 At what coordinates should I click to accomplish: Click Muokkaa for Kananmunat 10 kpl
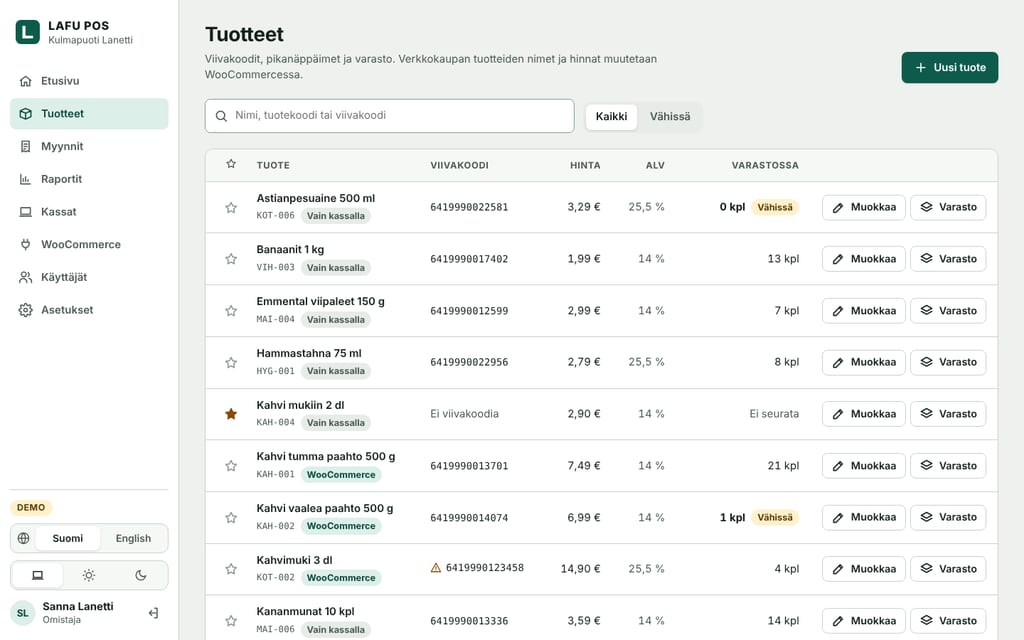[863, 620]
